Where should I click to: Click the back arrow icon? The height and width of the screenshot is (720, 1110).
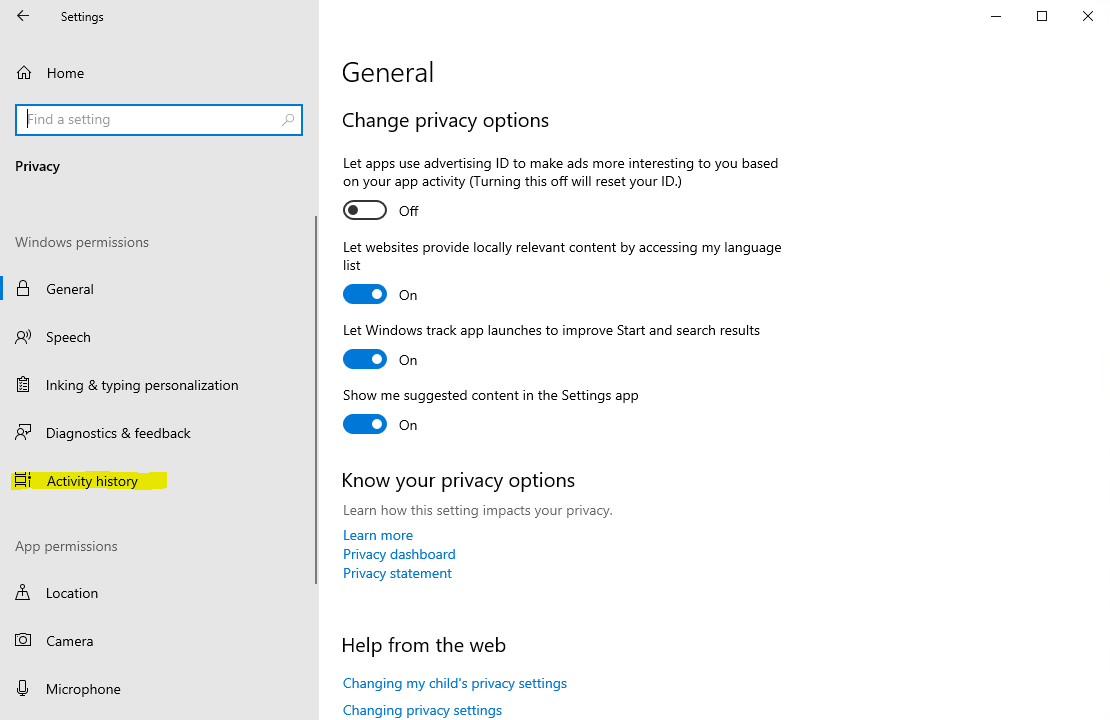[x=23, y=16]
